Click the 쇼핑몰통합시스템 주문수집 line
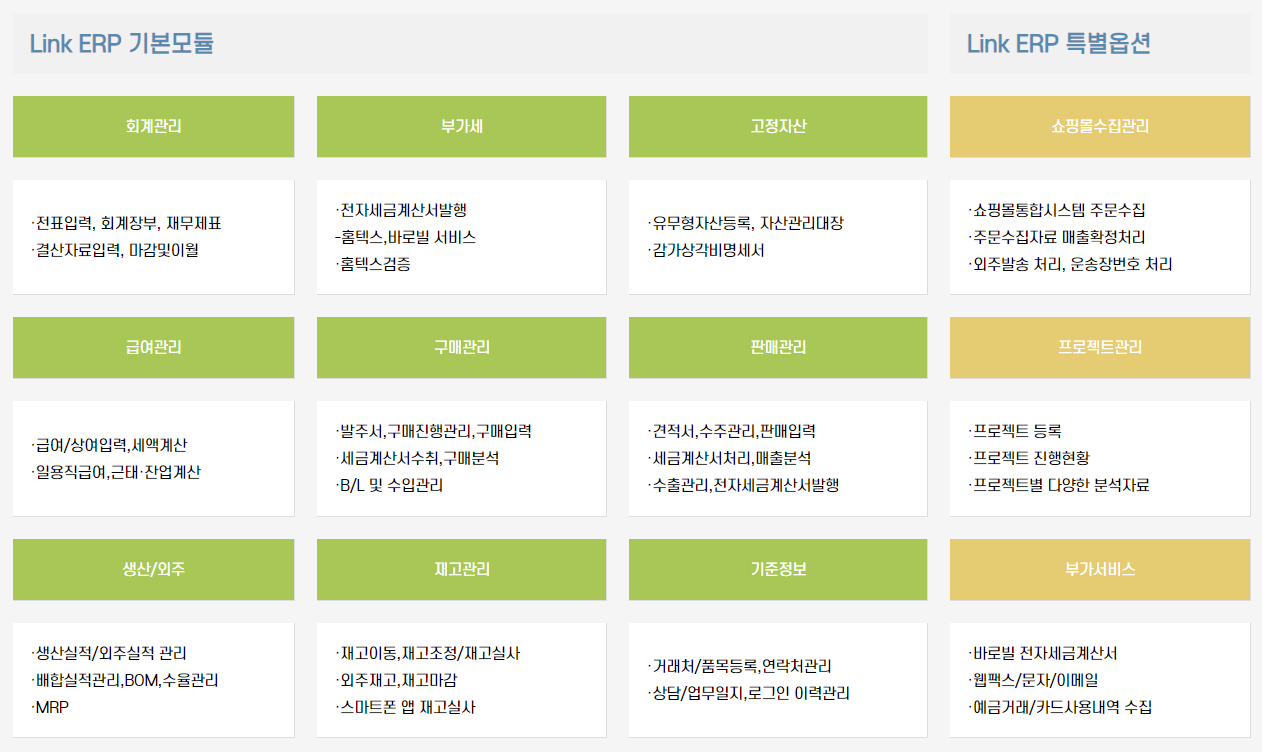Screen dimensions: 1262x752 pos(1057,210)
